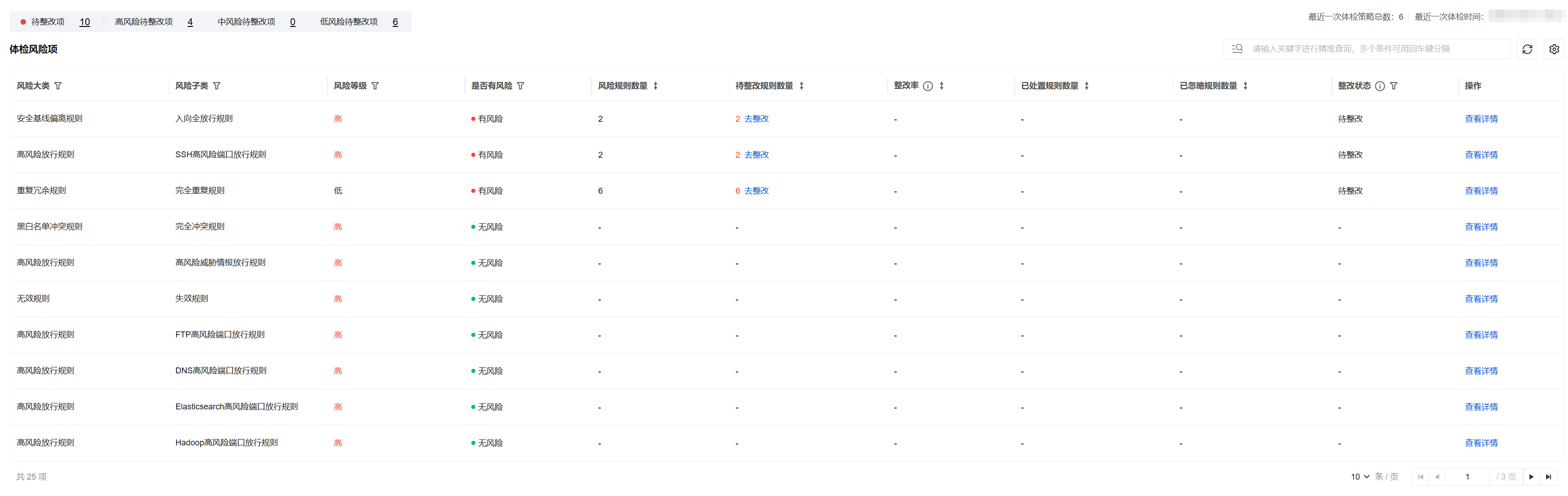Click filter icon on 整改状态 column
This screenshot has width=1568, height=496.
coord(1393,86)
